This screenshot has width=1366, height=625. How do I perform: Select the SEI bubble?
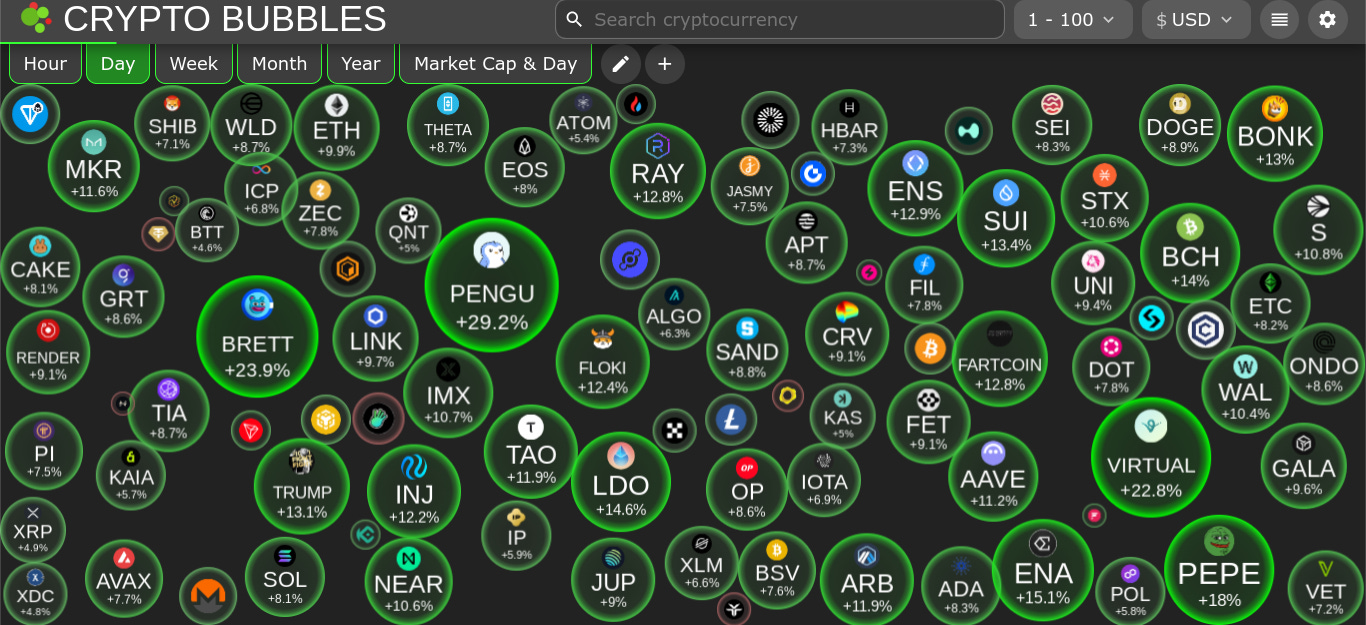click(1052, 125)
